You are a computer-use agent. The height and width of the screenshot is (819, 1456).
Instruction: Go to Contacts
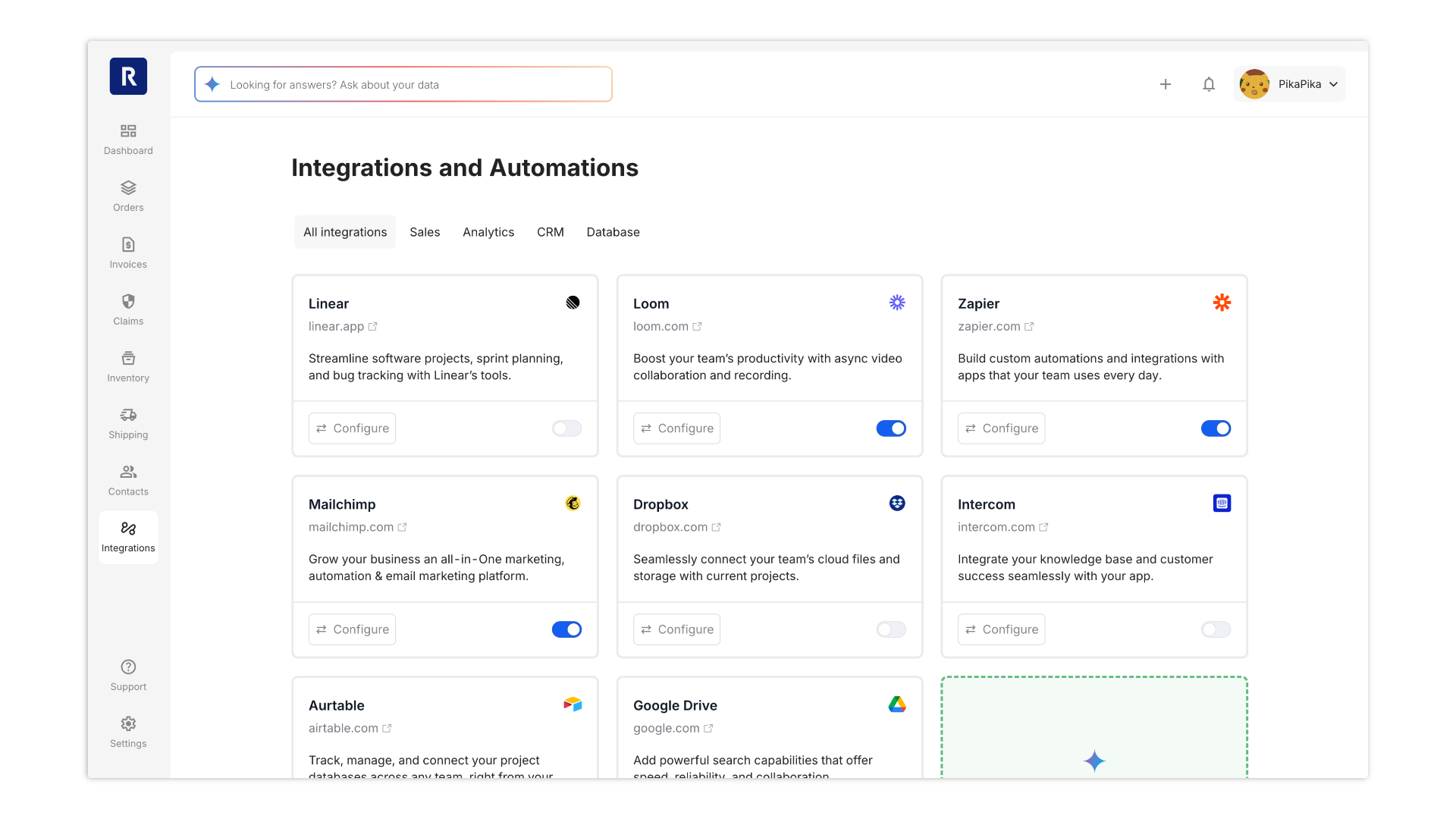click(128, 481)
